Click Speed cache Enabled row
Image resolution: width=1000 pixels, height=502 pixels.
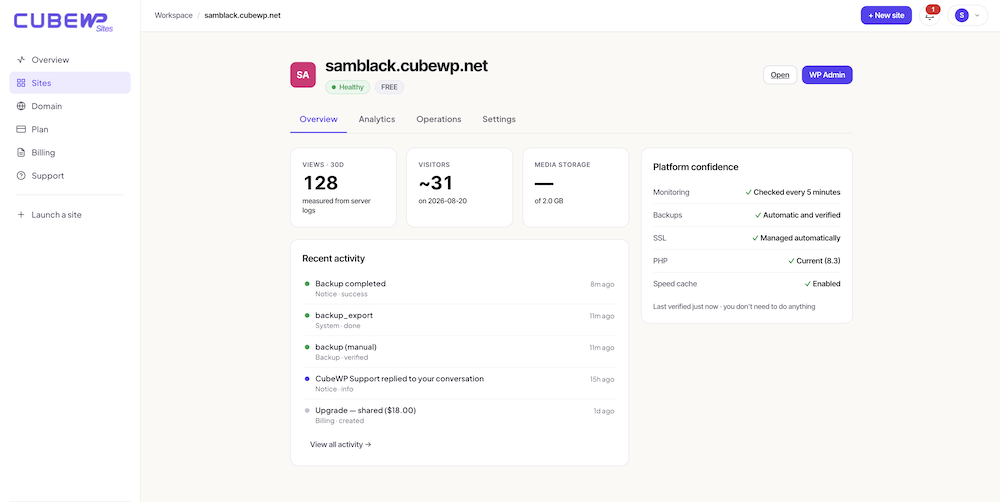tap(747, 284)
